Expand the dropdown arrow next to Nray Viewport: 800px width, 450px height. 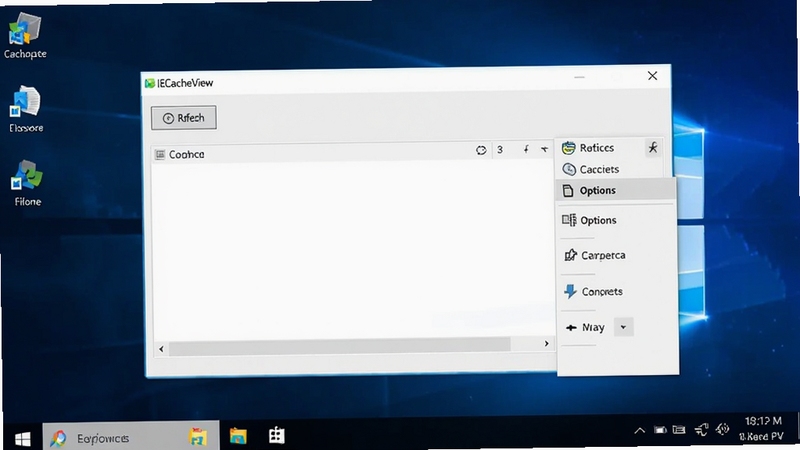click(x=623, y=327)
